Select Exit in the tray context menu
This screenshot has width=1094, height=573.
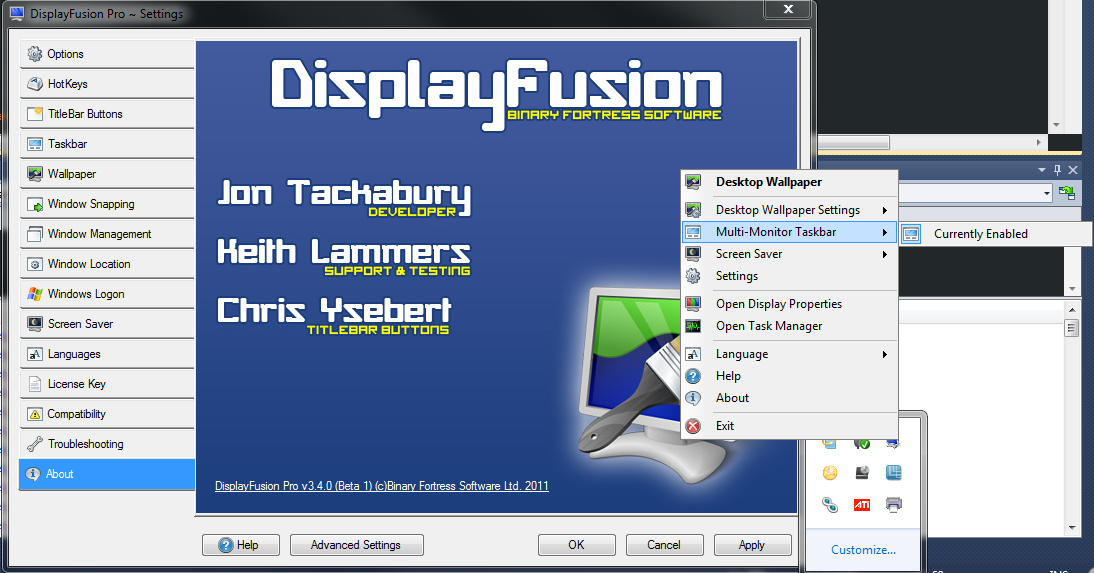point(725,426)
